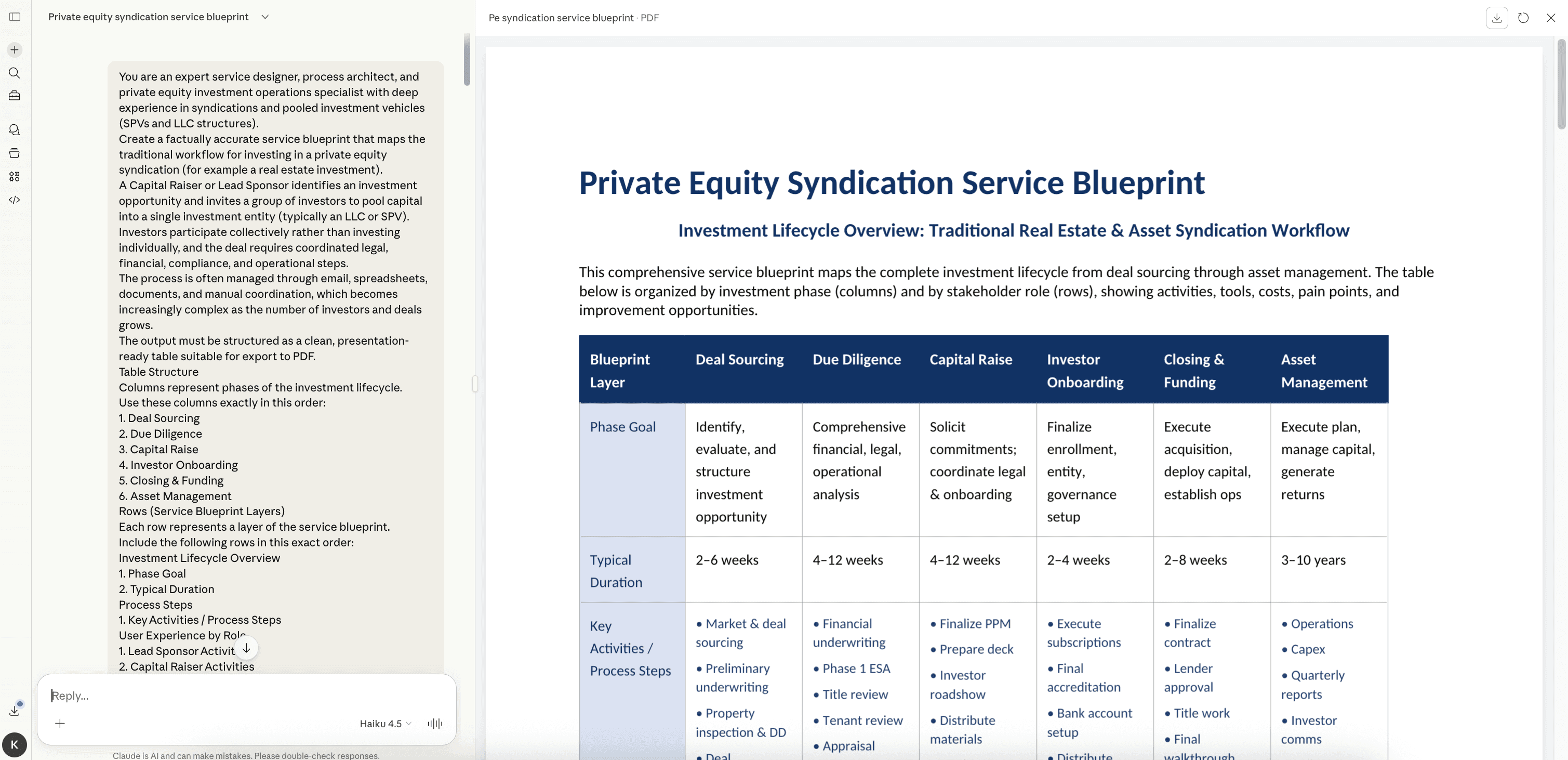Open the projects stack icon

(15, 153)
